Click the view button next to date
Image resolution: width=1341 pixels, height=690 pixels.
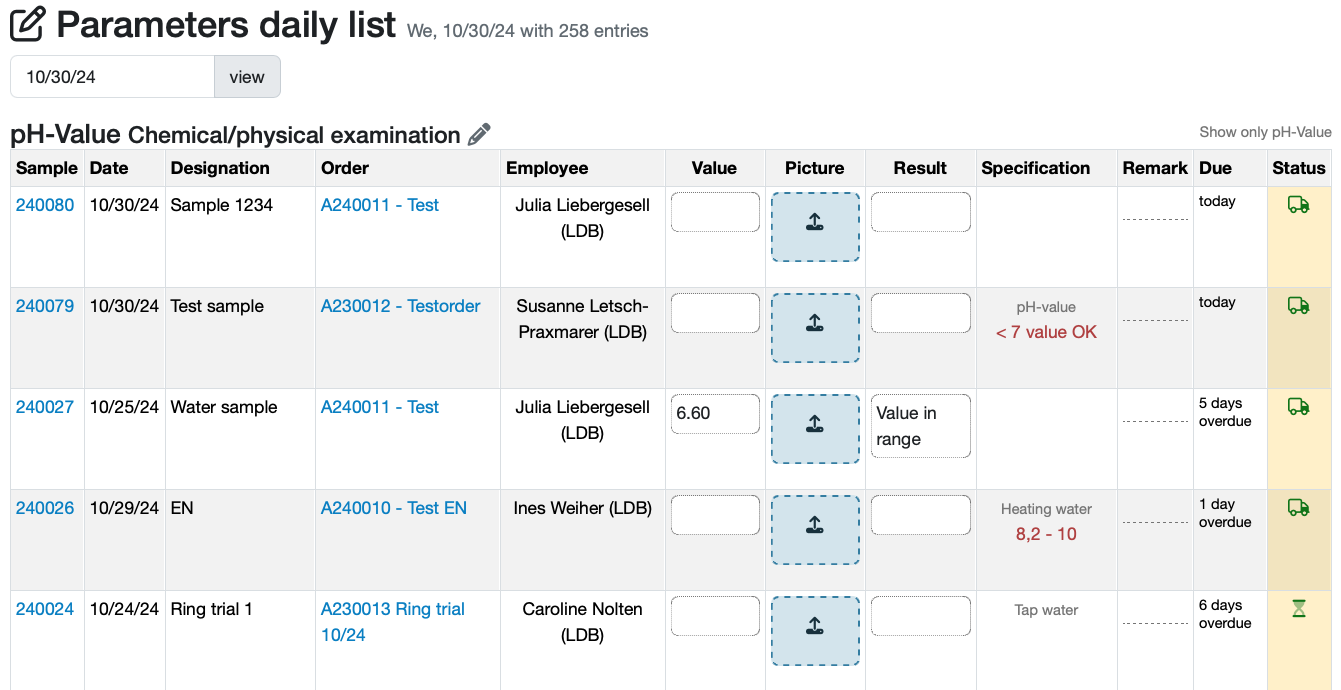point(247,77)
